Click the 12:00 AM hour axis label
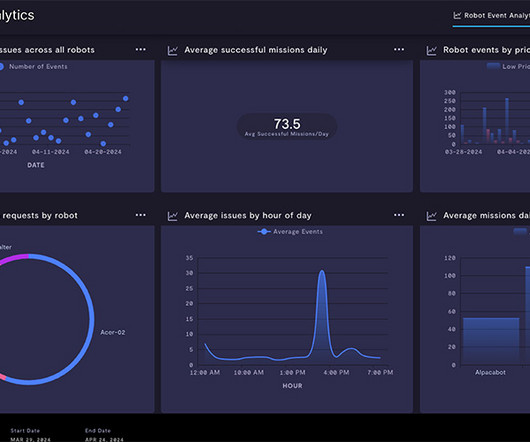The height and width of the screenshot is (442, 530). click(x=205, y=372)
